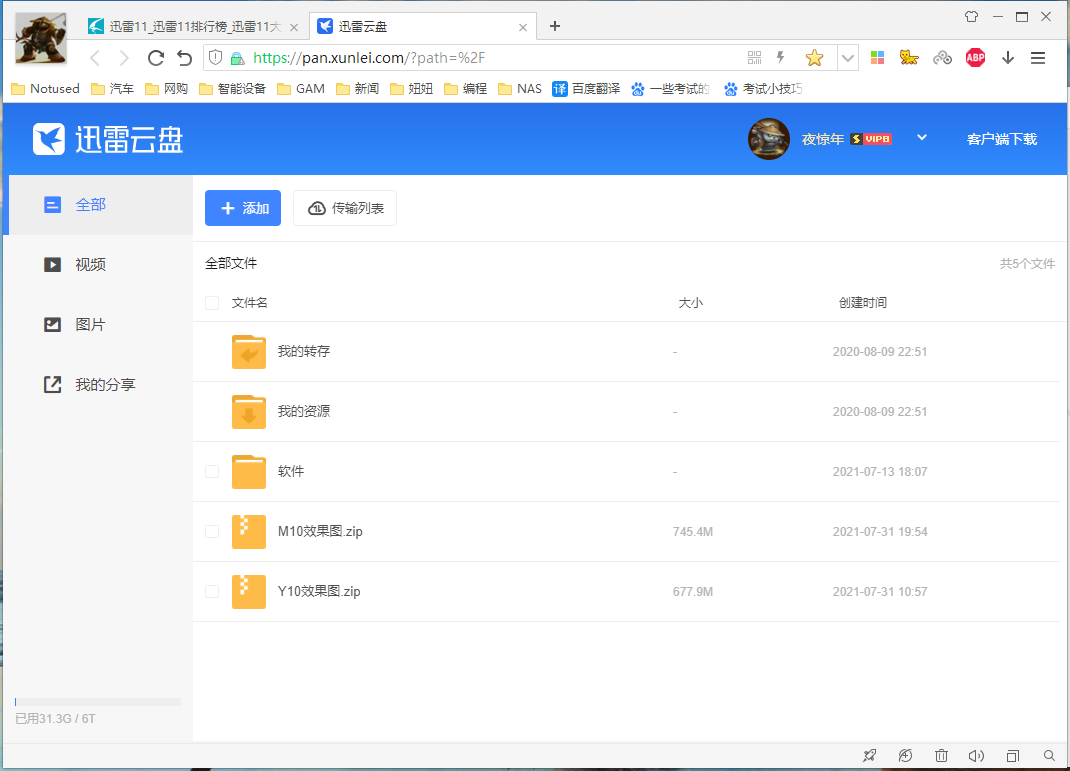Image resolution: width=1070 pixels, height=771 pixels.
Task: Open the QR code icon in address bar
Action: [x=754, y=58]
